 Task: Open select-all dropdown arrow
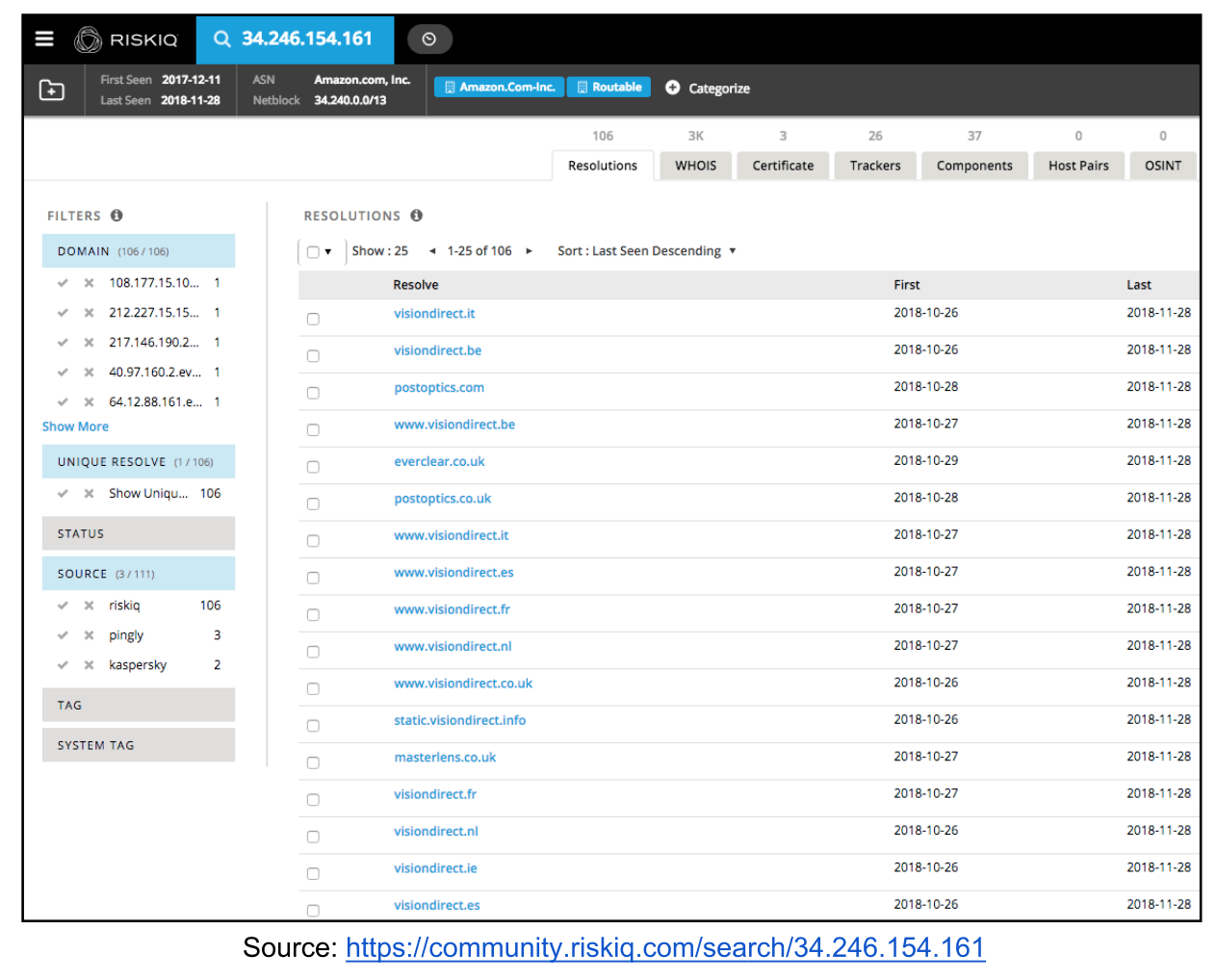tap(328, 252)
